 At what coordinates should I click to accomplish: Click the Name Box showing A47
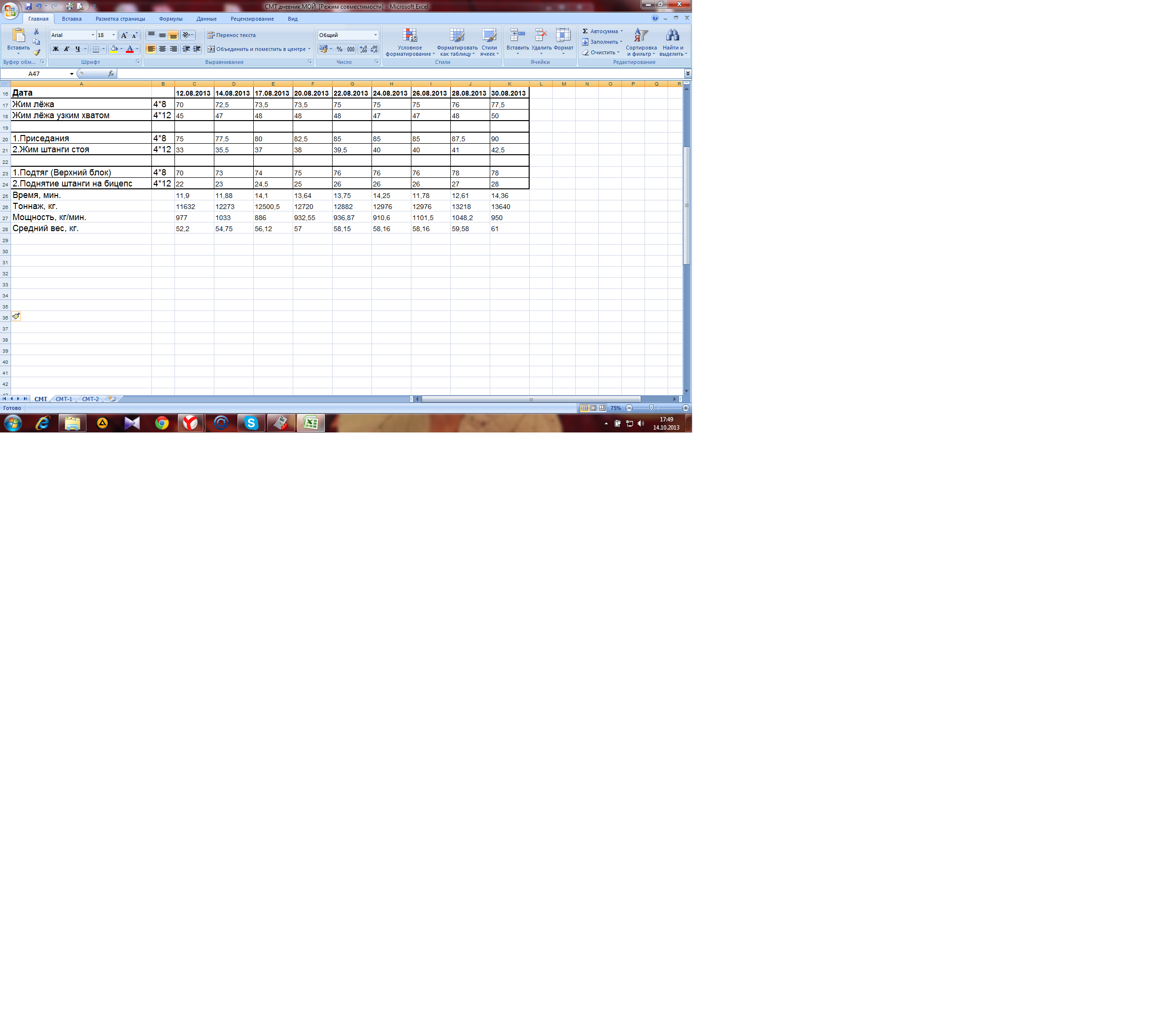34,74
